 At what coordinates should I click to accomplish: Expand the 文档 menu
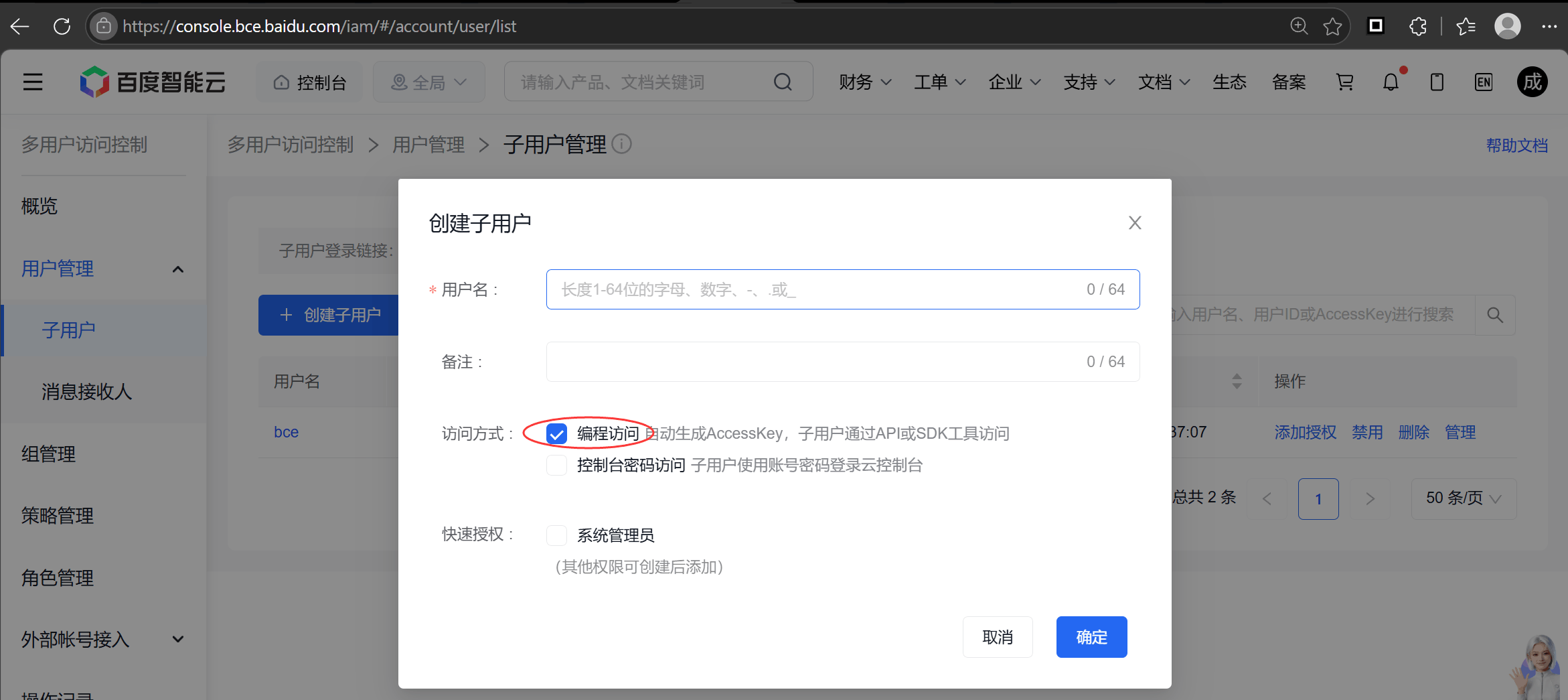tap(1164, 82)
